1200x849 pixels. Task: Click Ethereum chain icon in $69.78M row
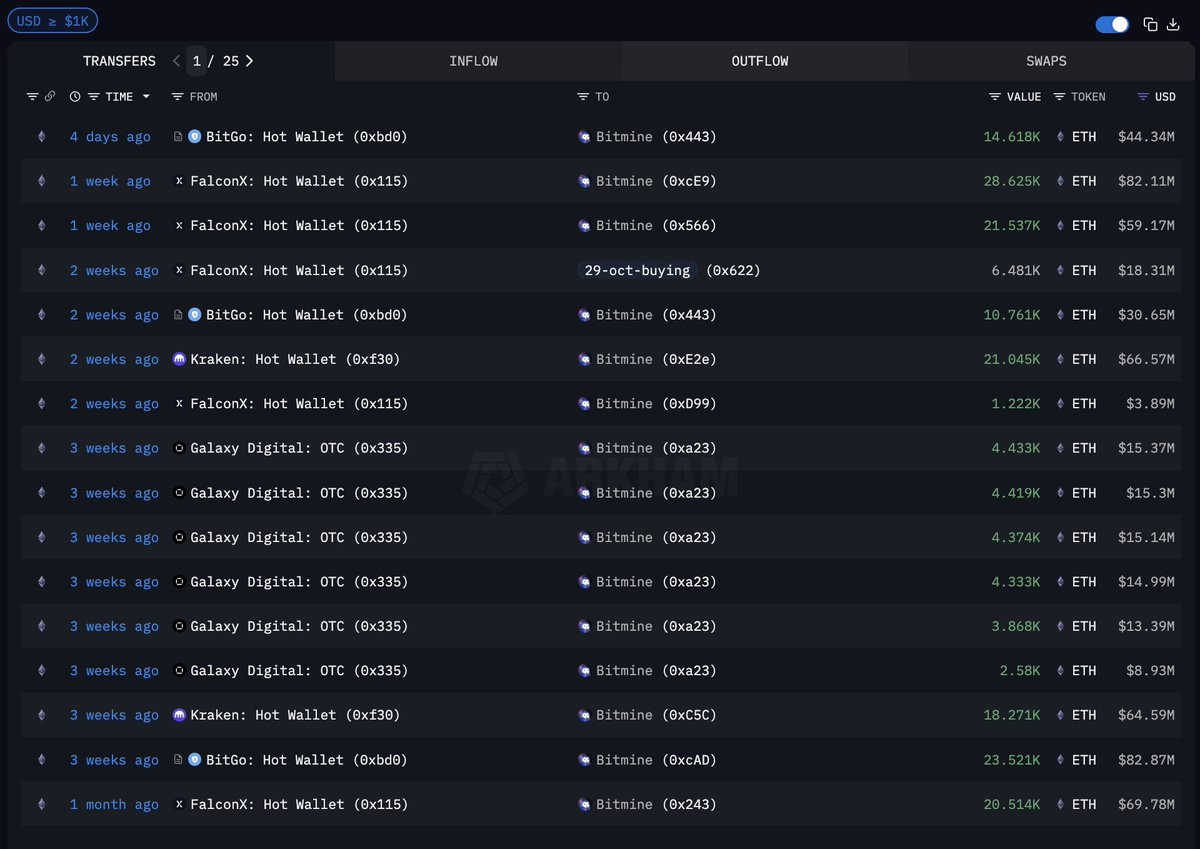(x=41, y=804)
